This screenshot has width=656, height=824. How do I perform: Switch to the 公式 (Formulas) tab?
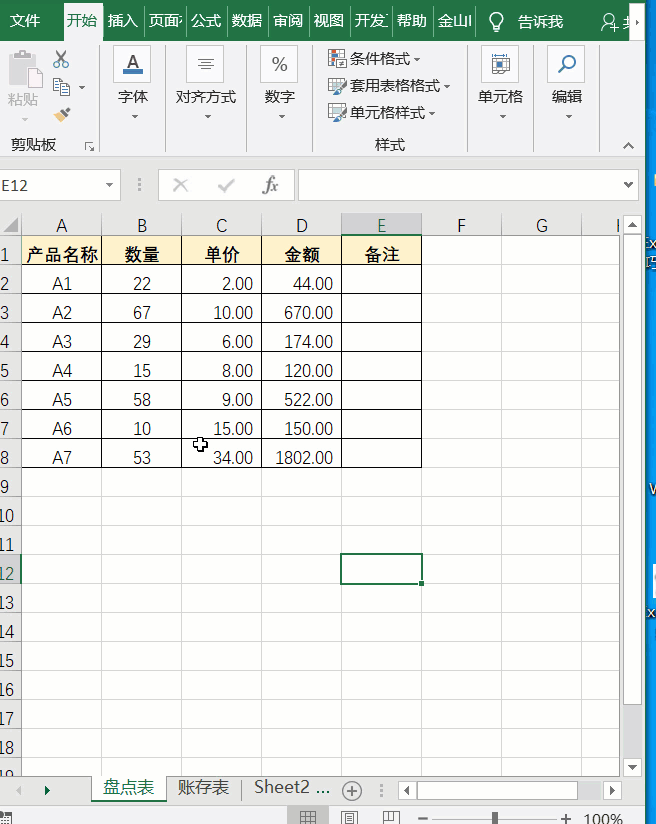pyautogui.click(x=206, y=21)
